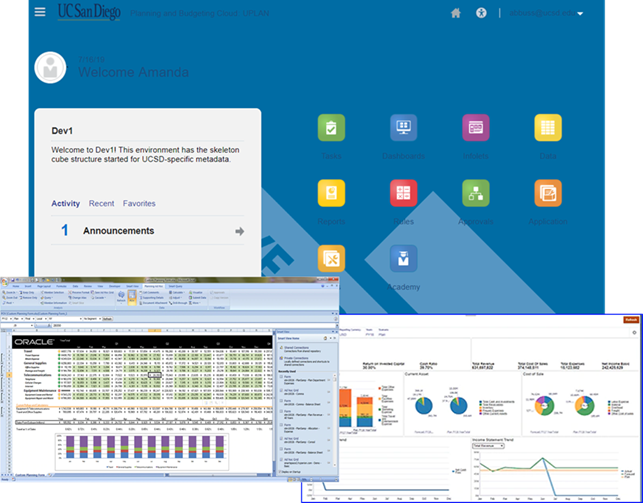
Task: Click Zoom Out in the Excel ribbon
Action: click(10, 298)
